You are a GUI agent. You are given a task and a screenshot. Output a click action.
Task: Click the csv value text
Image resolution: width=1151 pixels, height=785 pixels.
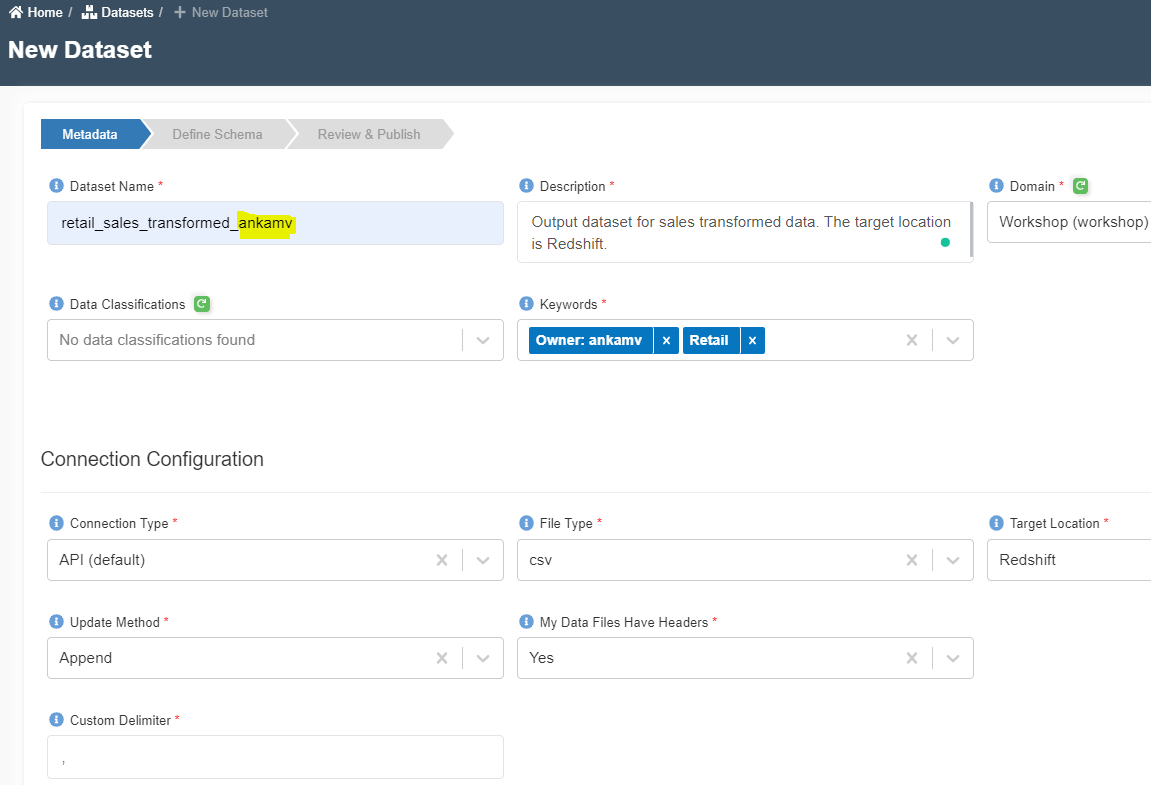coord(540,560)
